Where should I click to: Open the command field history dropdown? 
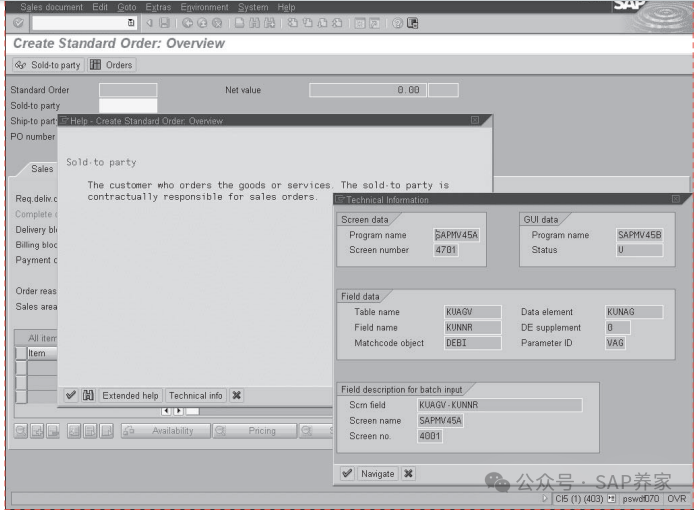[131, 23]
